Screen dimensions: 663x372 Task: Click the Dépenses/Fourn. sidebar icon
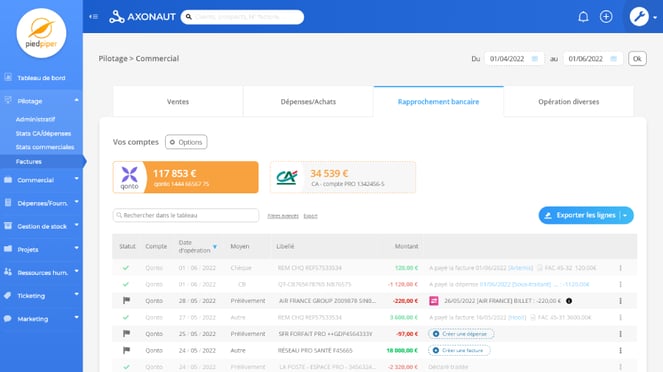(x=8, y=202)
